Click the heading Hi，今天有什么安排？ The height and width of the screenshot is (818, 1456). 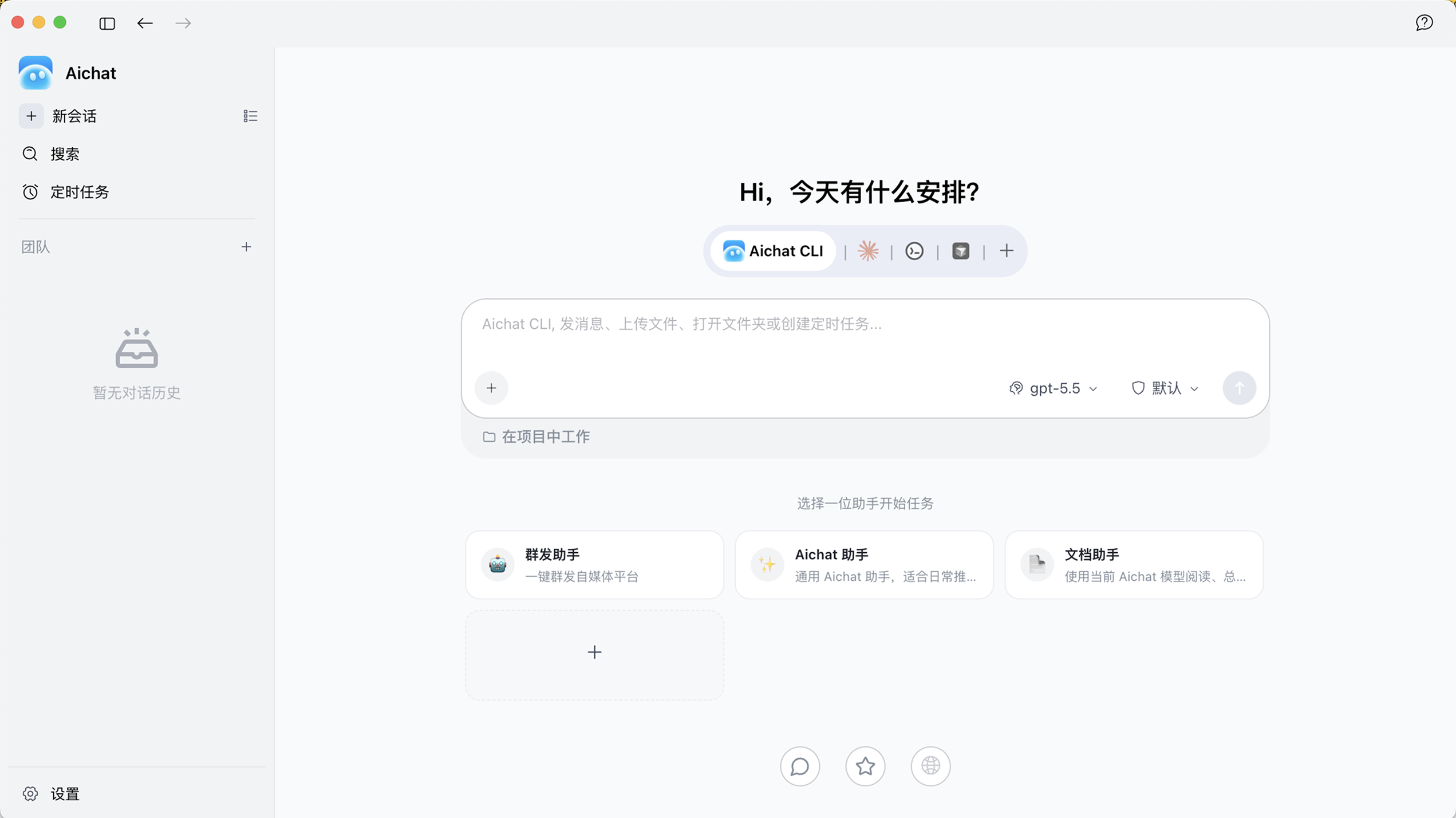click(859, 192)
